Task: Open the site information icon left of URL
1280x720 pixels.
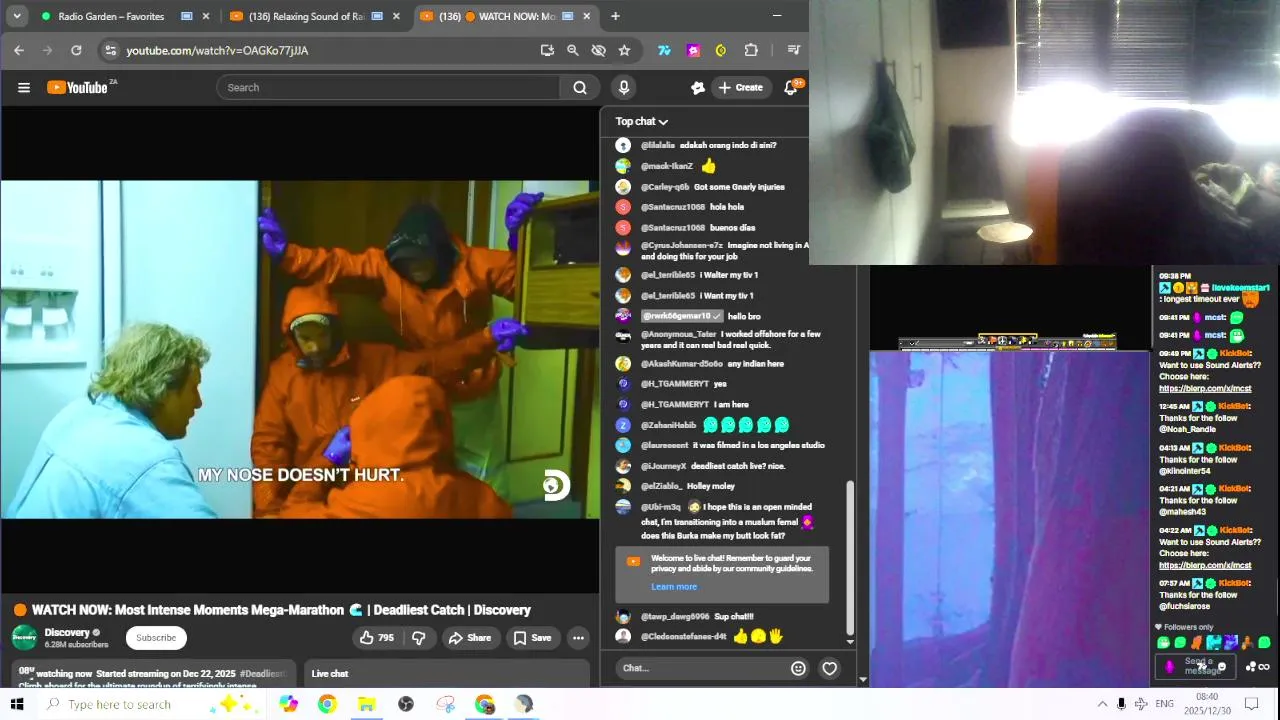Action: pos(110,50)
